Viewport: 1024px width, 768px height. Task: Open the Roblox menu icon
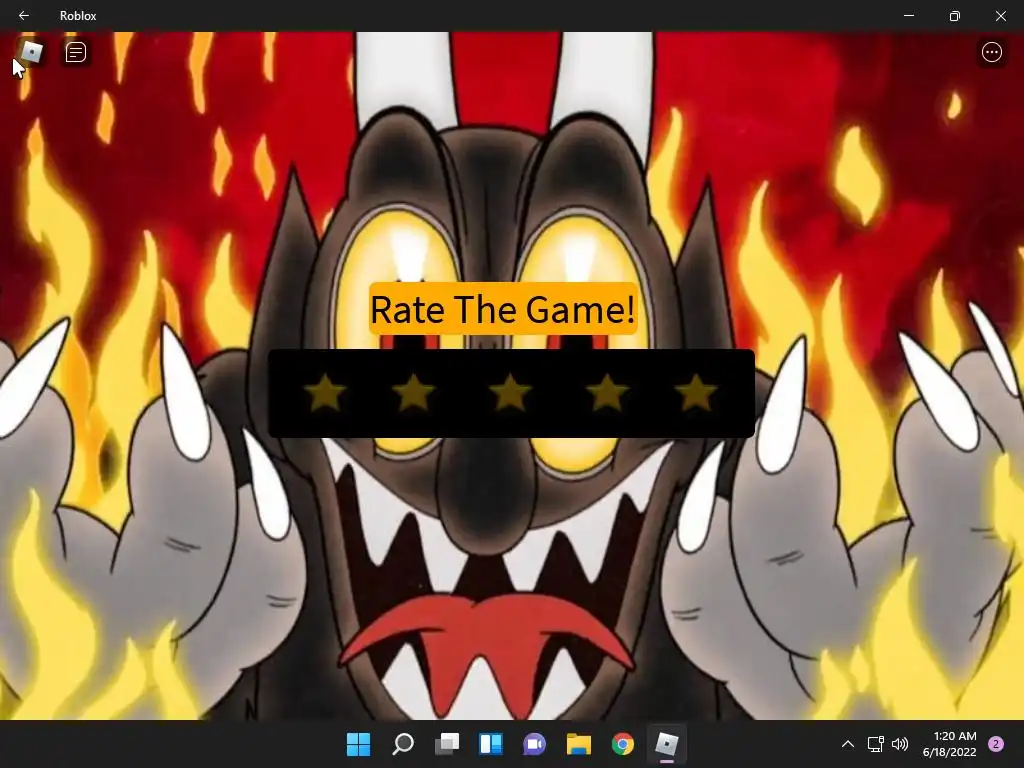(31, 52)
